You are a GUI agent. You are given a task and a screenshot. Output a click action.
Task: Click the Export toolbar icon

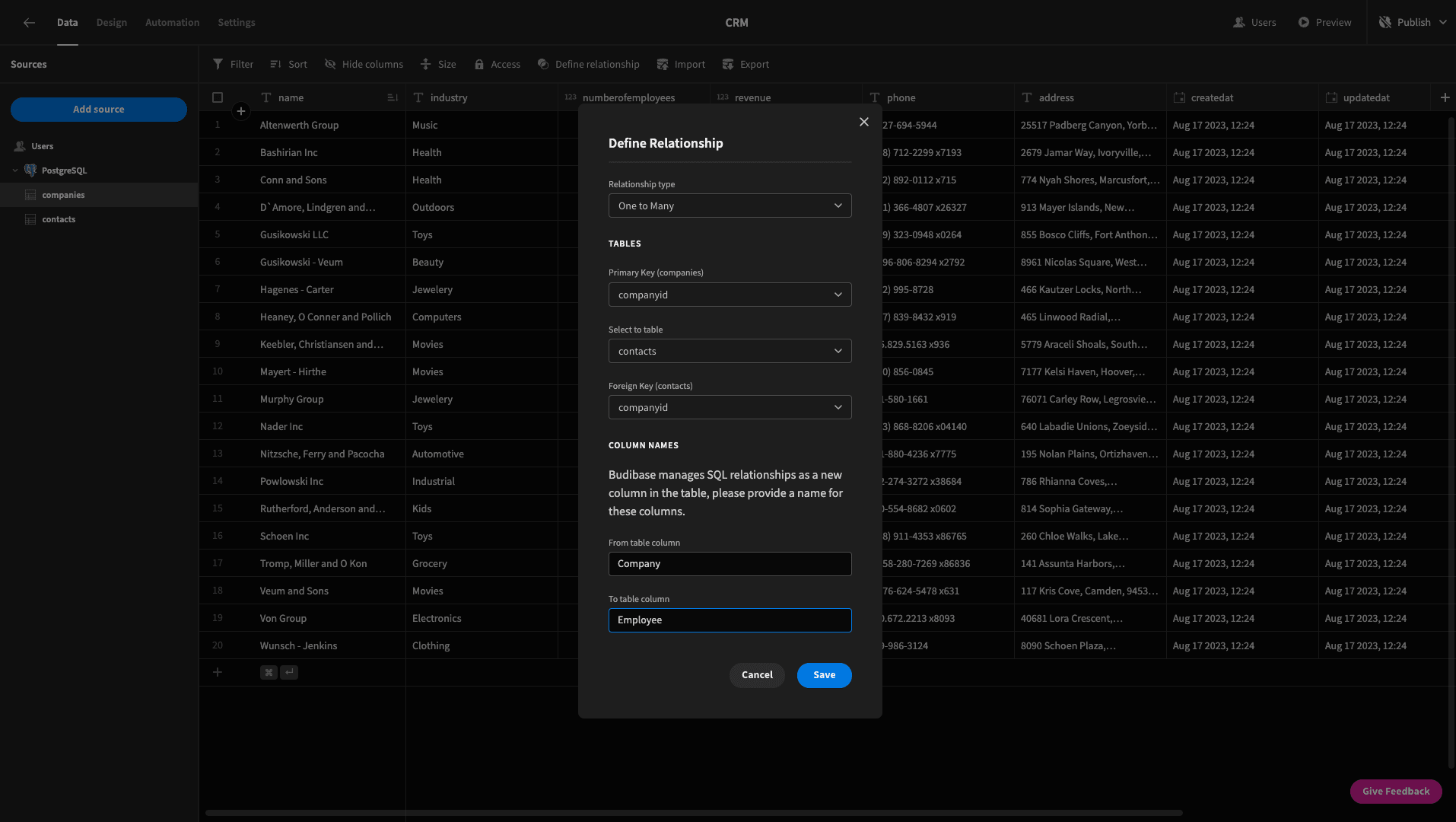click(728, 65)
